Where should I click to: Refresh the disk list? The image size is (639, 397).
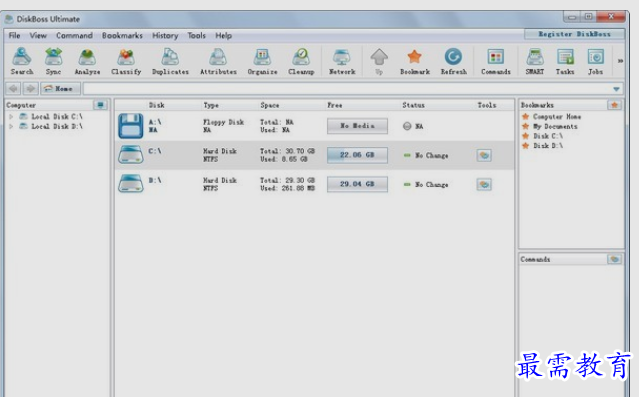point(454,61)
